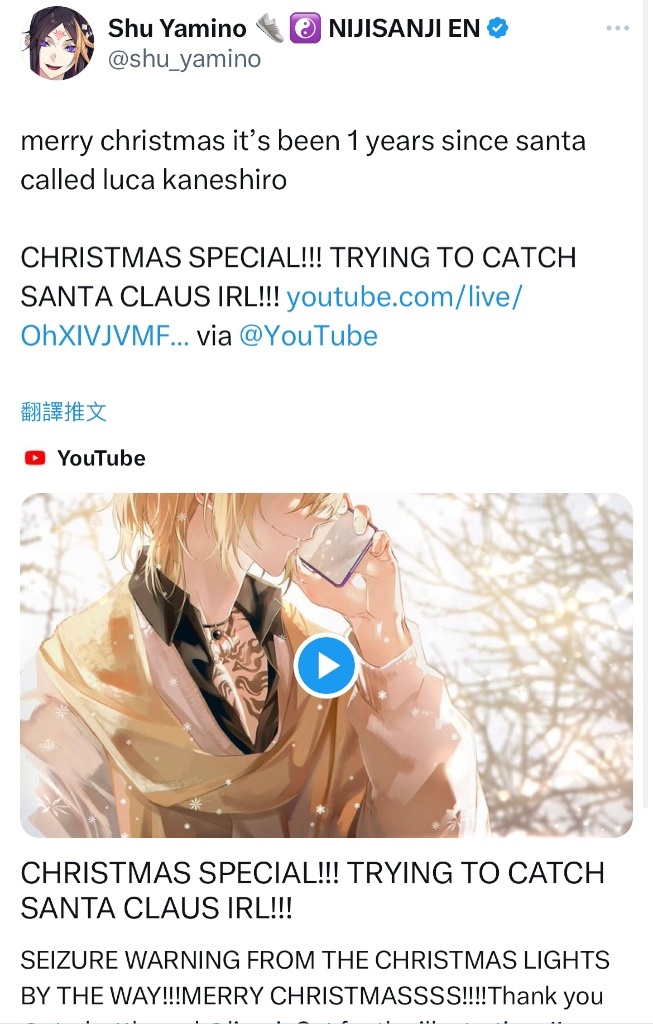The height and width of the screenshot is (1024, 653).
Task: Open the @shu_yamino handle
Action: pos(184,59)
